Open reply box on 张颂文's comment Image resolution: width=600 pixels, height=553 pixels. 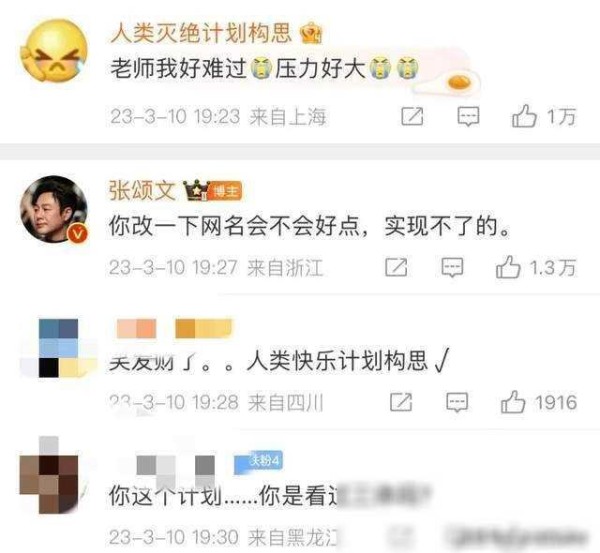[x=452, y=267]
